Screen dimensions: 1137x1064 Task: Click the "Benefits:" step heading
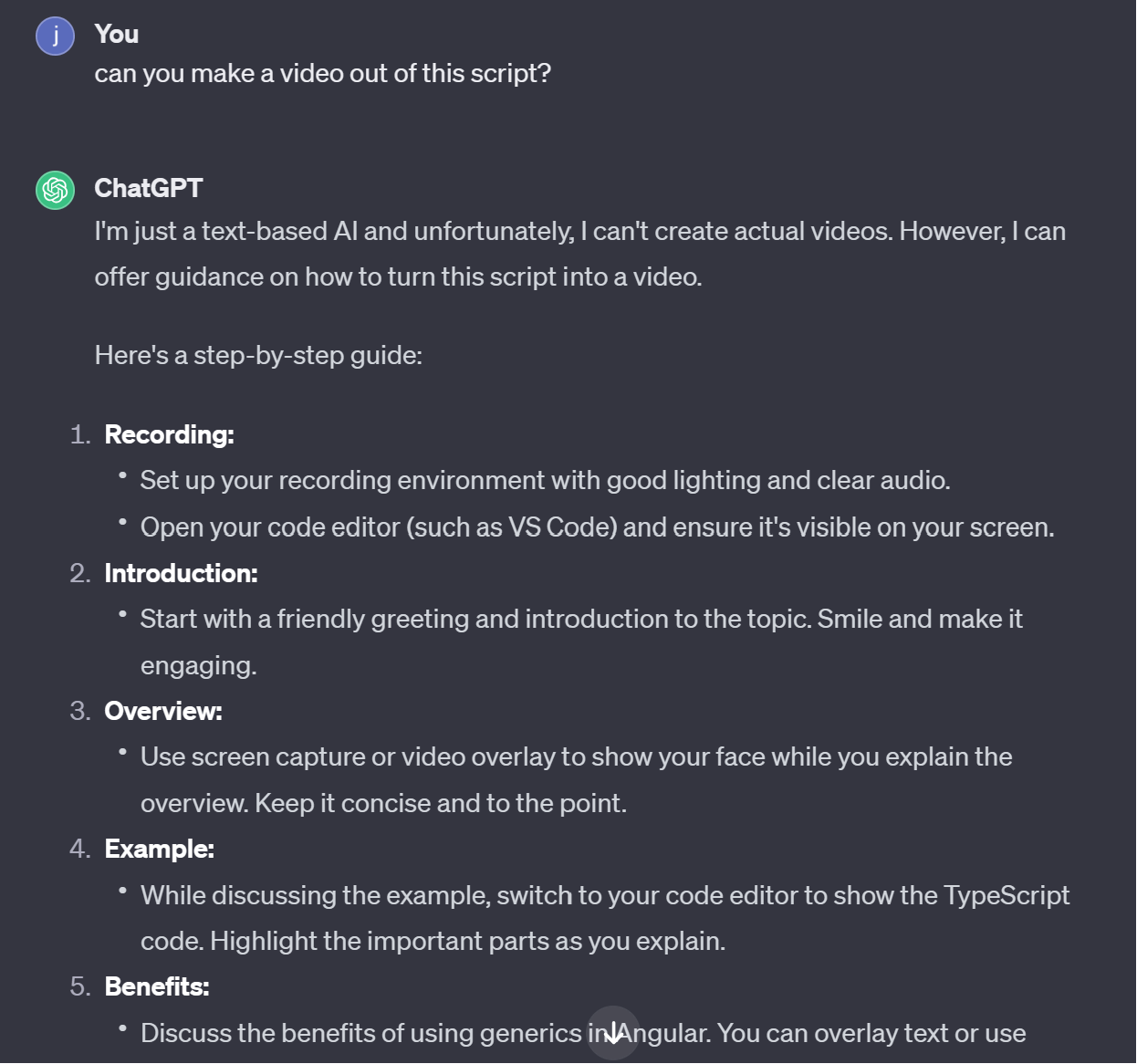pos(157,986)
